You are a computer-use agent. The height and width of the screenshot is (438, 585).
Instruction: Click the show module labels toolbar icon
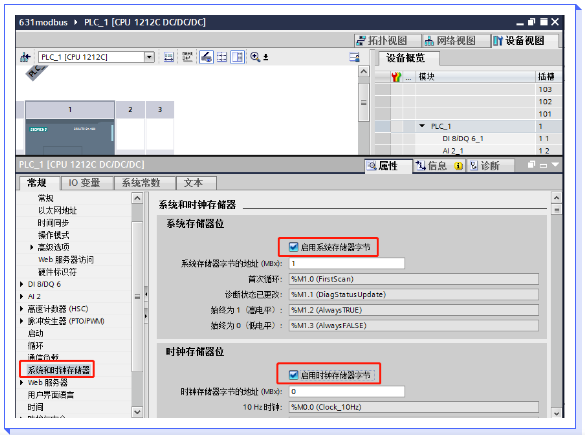click(187, 57)
